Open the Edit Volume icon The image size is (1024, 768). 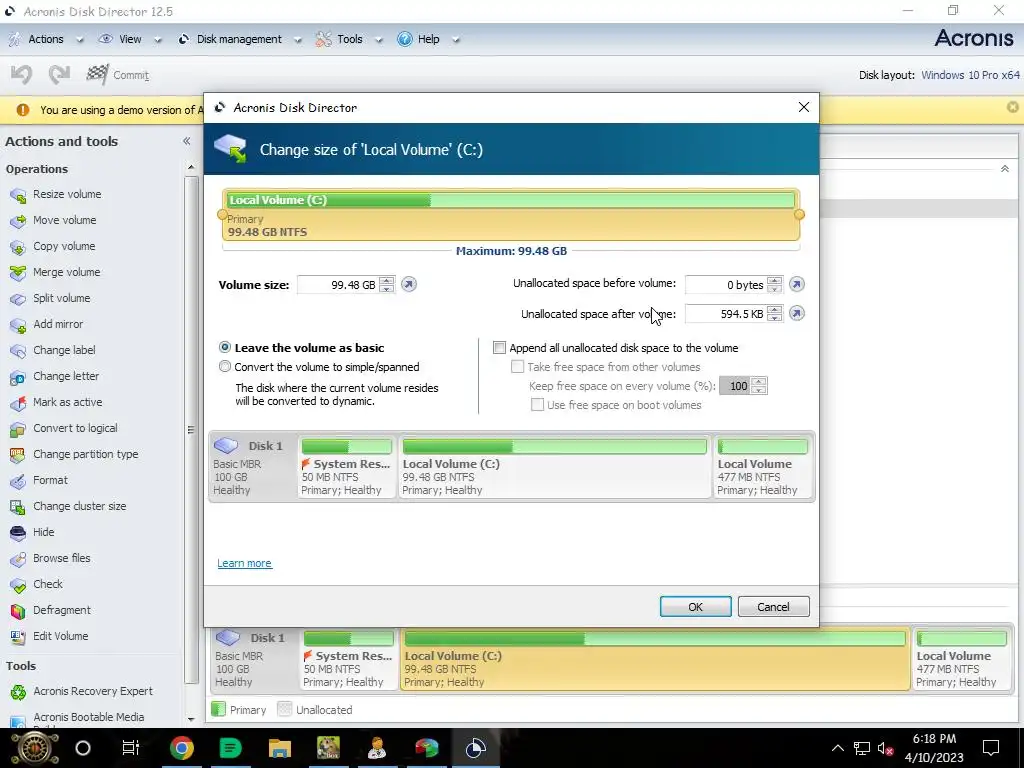tap(18, 637)
